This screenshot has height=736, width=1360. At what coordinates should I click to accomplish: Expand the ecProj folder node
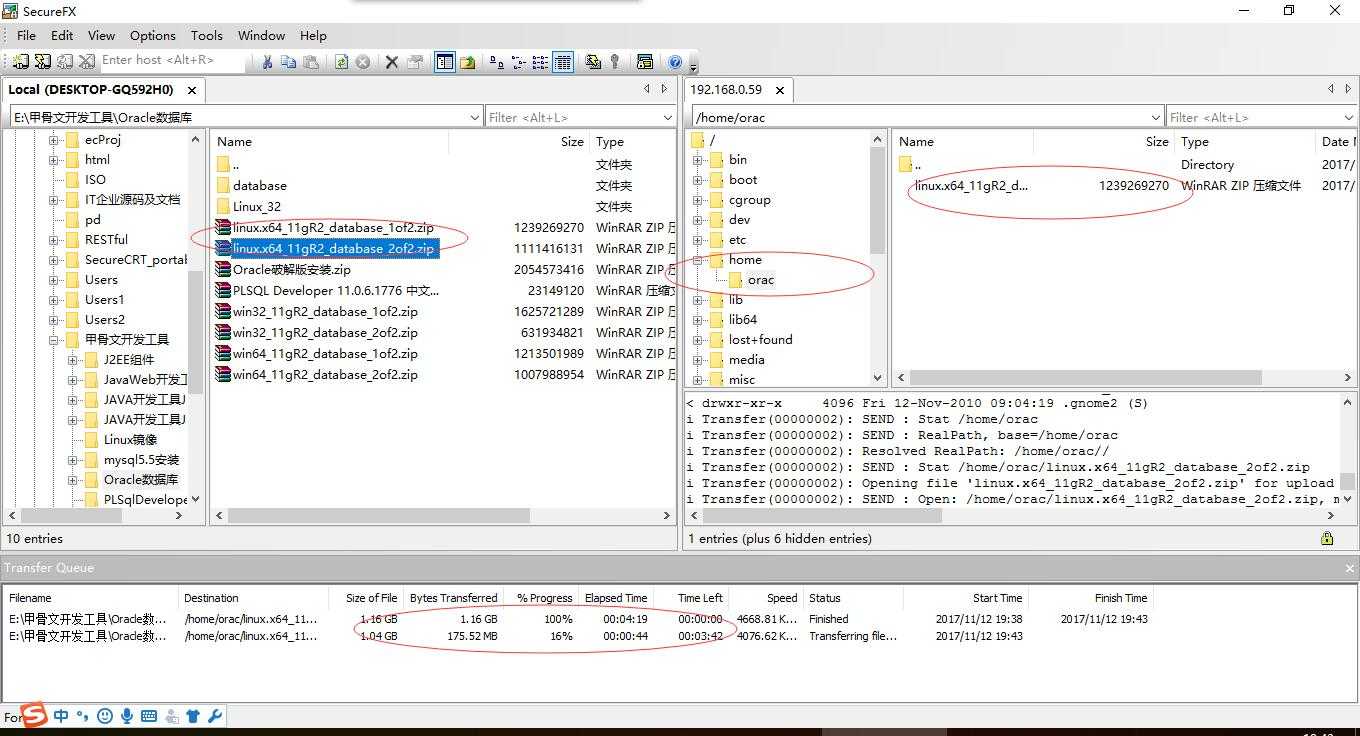coord(54,140)
